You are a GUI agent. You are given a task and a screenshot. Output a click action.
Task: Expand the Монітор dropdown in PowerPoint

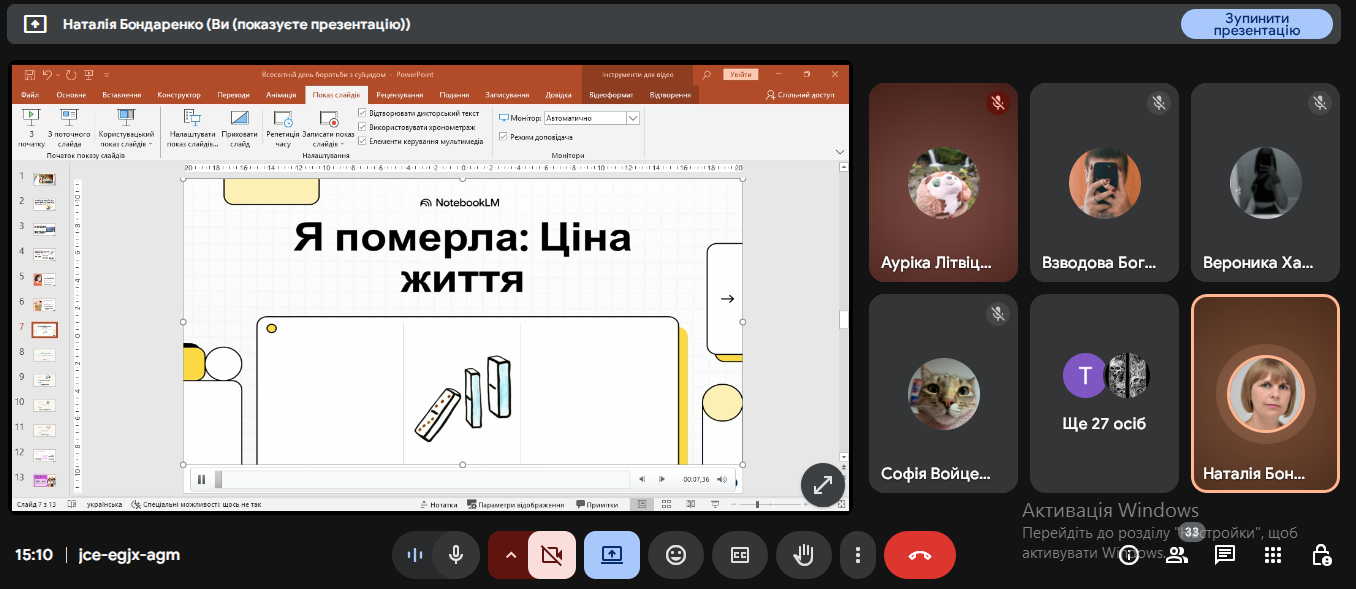pyautogui.click(x=632, y=118)
